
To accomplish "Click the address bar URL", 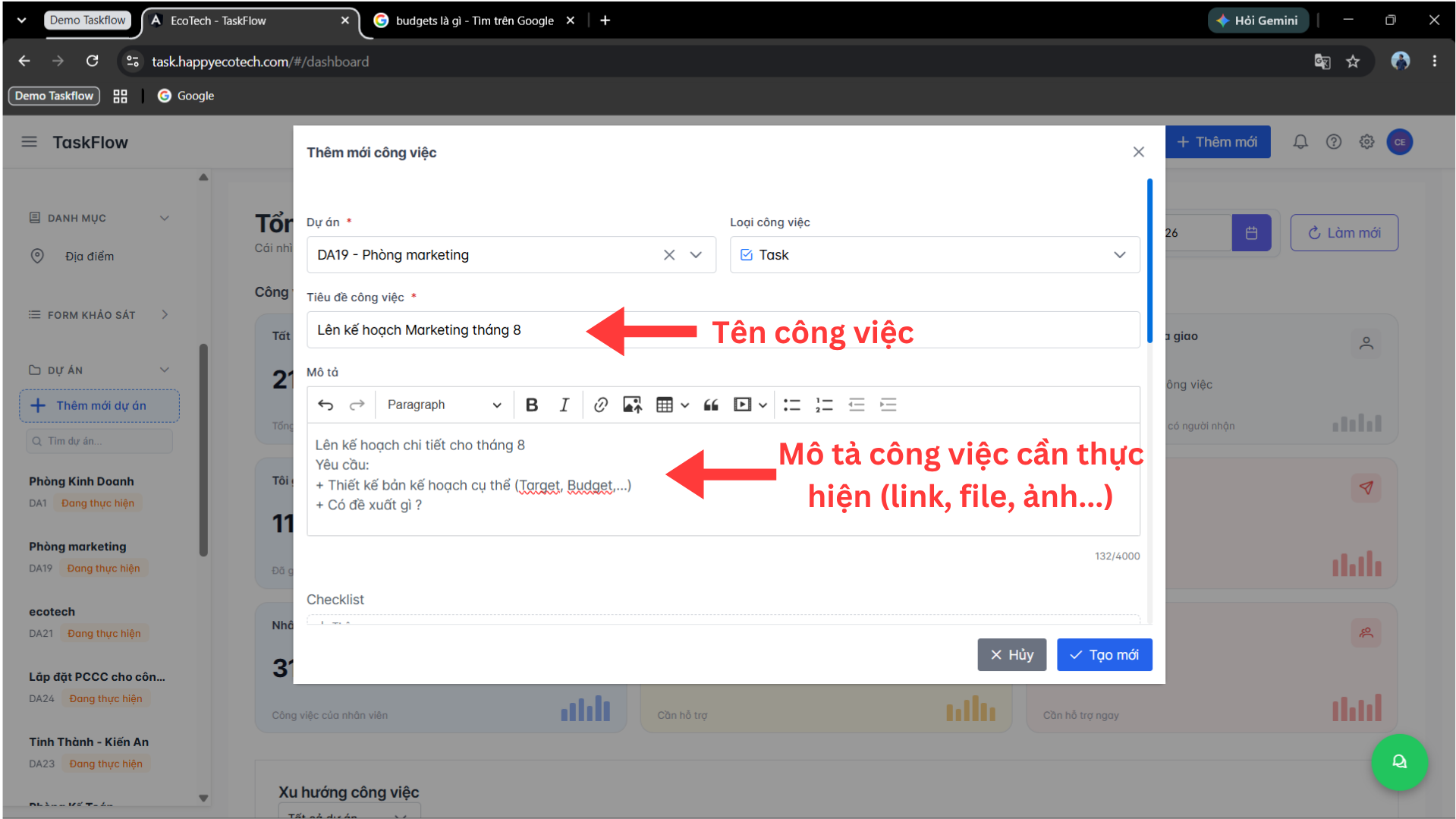I will tap(260, 61).
